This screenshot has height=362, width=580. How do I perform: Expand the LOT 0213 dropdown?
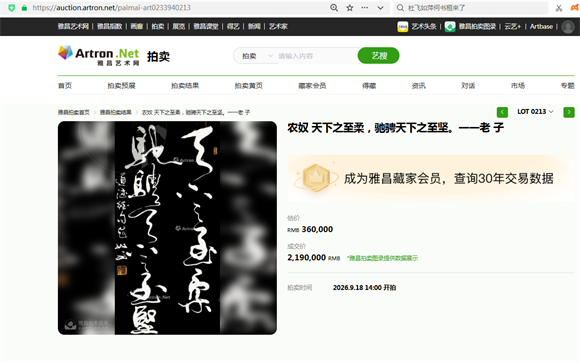535,112
